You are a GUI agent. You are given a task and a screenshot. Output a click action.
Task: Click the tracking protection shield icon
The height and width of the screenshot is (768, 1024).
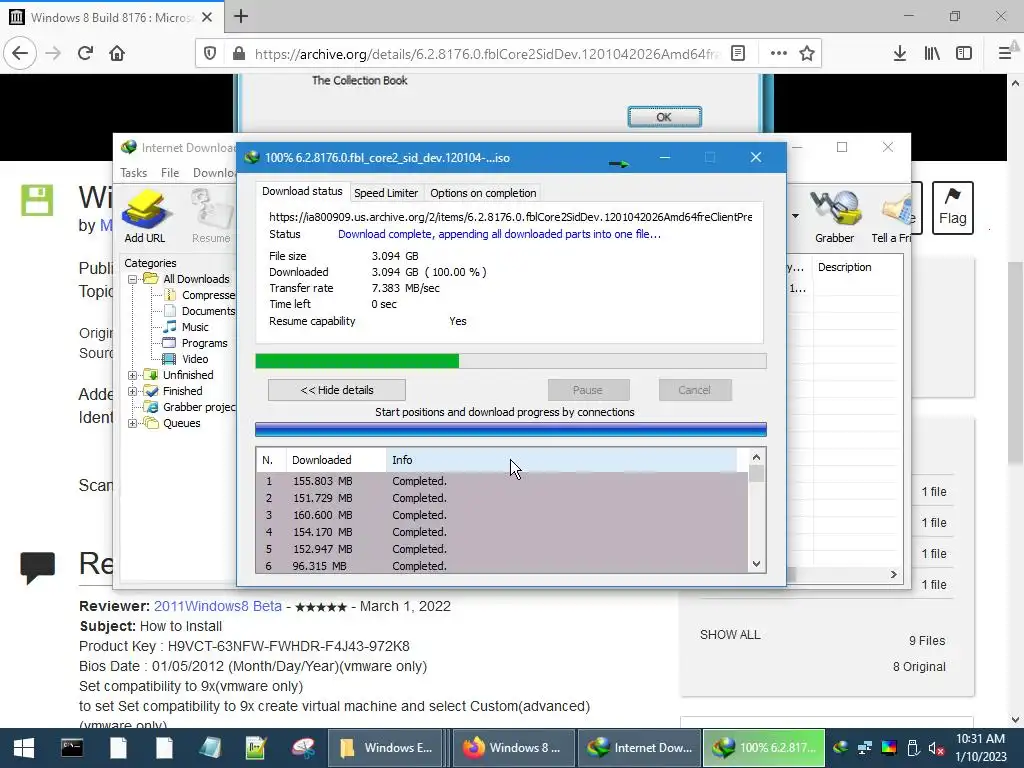pos(210,53)
